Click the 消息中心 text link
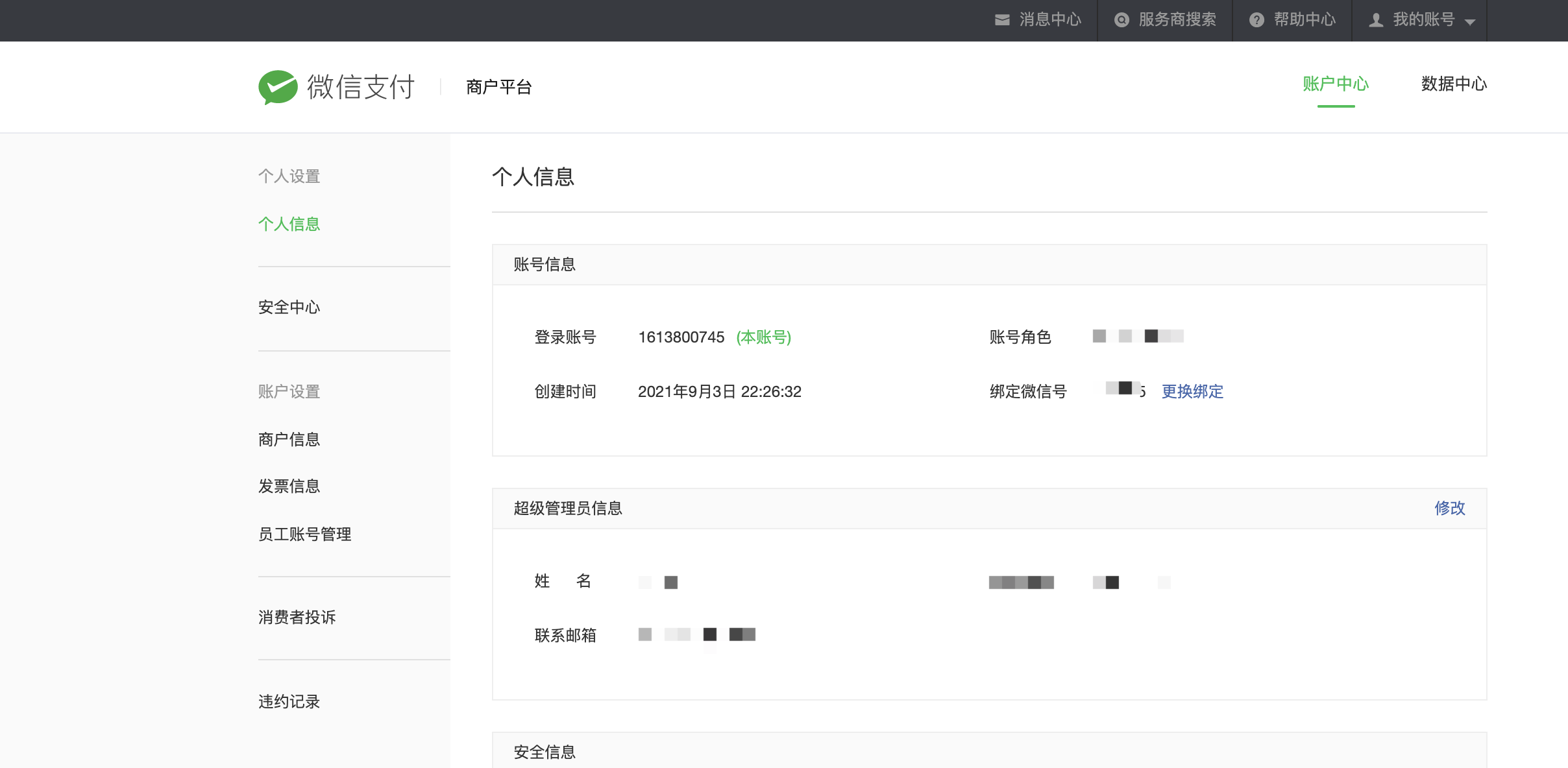Viewport: 1568px width, 768px height. point(1050,20)
